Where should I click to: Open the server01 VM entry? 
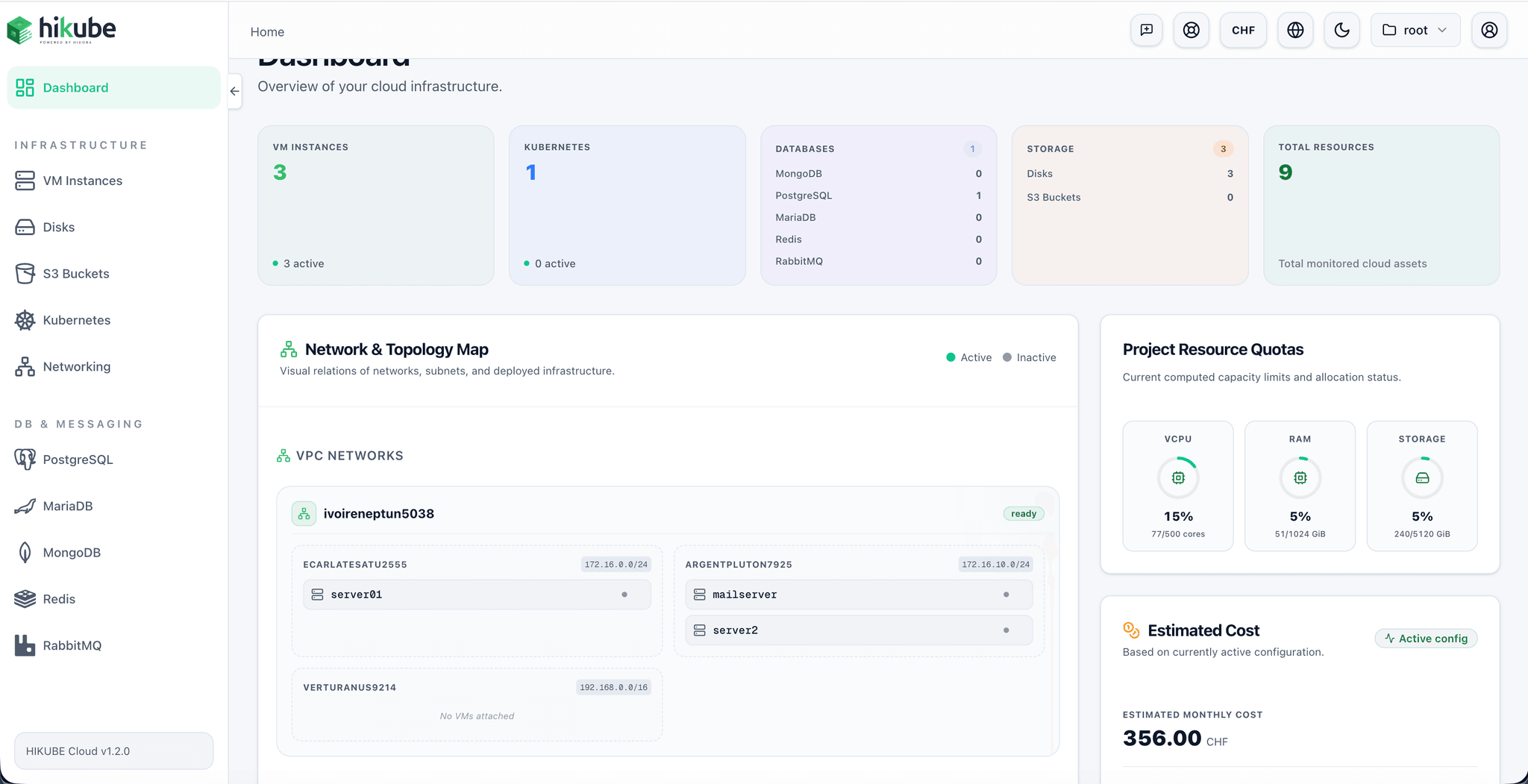(477, 595)
